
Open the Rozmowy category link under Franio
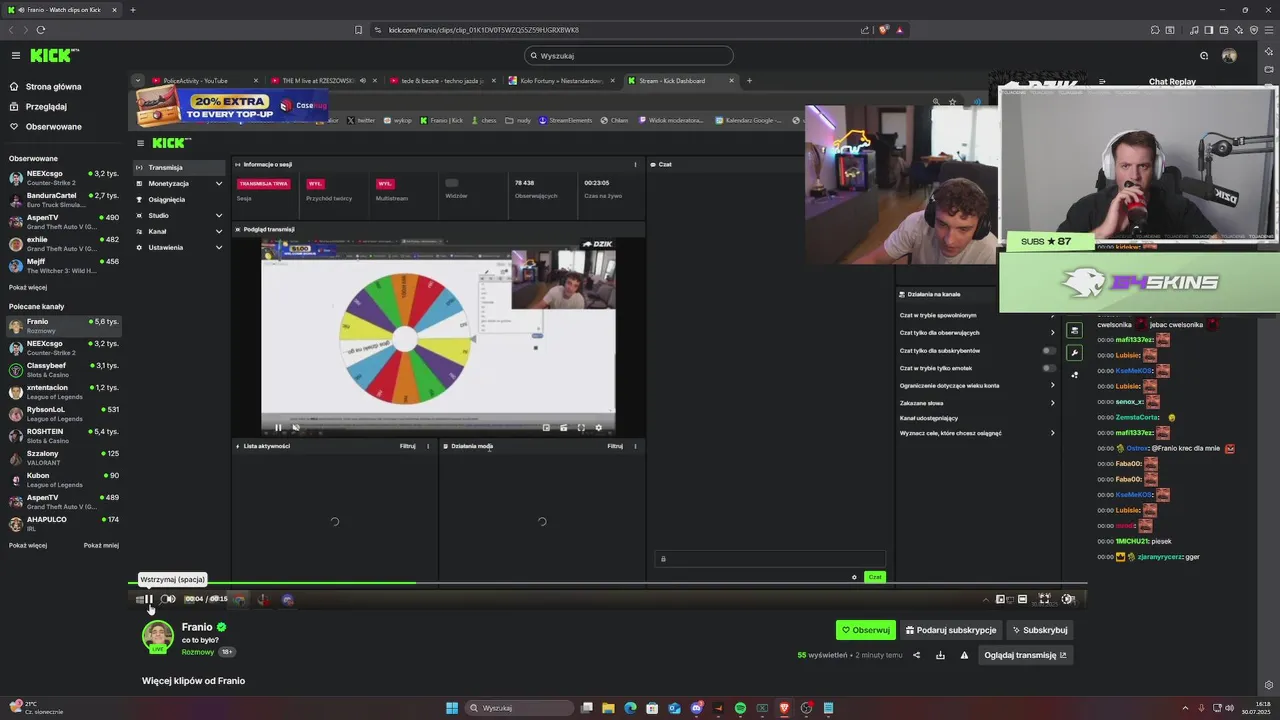click(x=198, y=652)
